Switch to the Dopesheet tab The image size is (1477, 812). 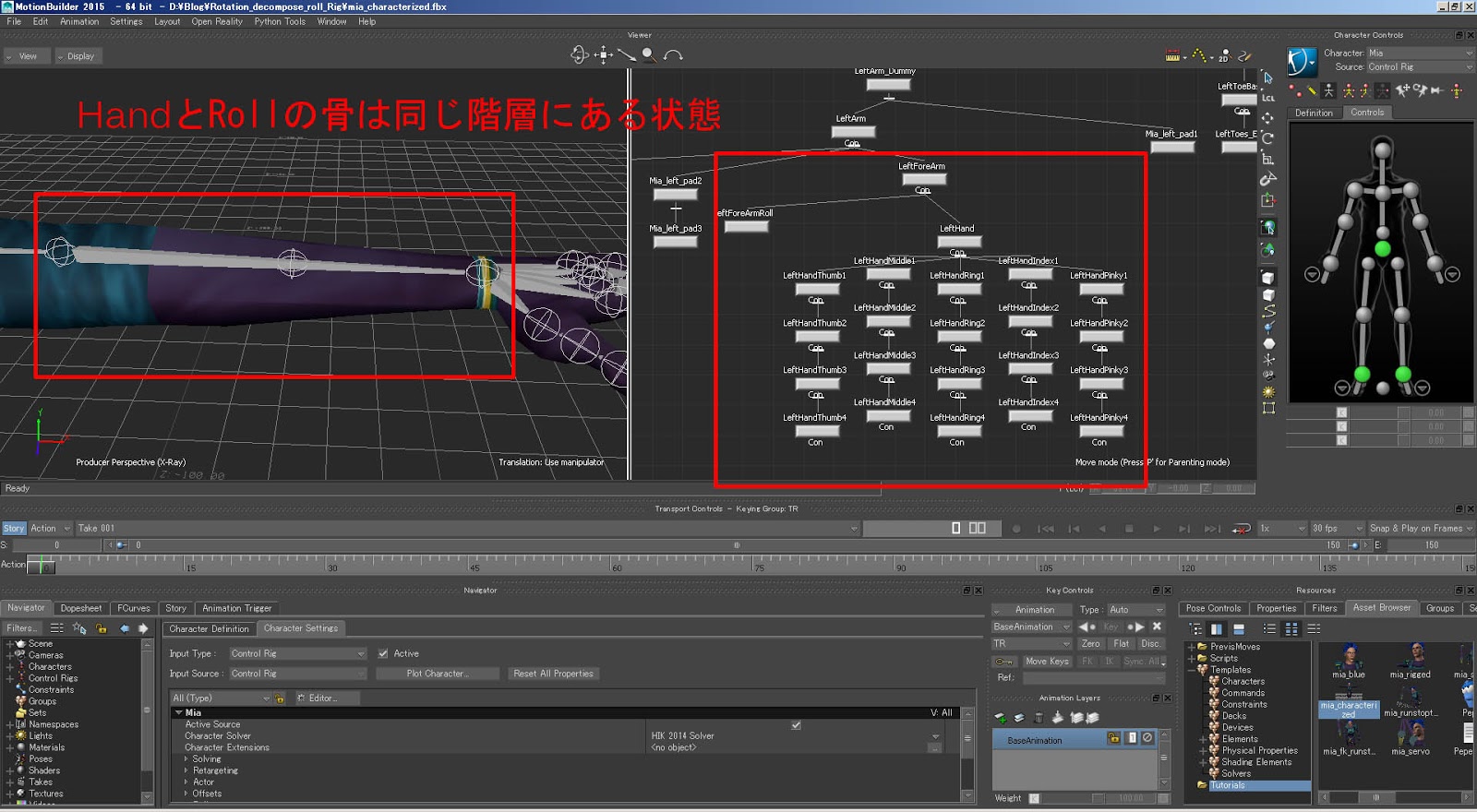81,608
